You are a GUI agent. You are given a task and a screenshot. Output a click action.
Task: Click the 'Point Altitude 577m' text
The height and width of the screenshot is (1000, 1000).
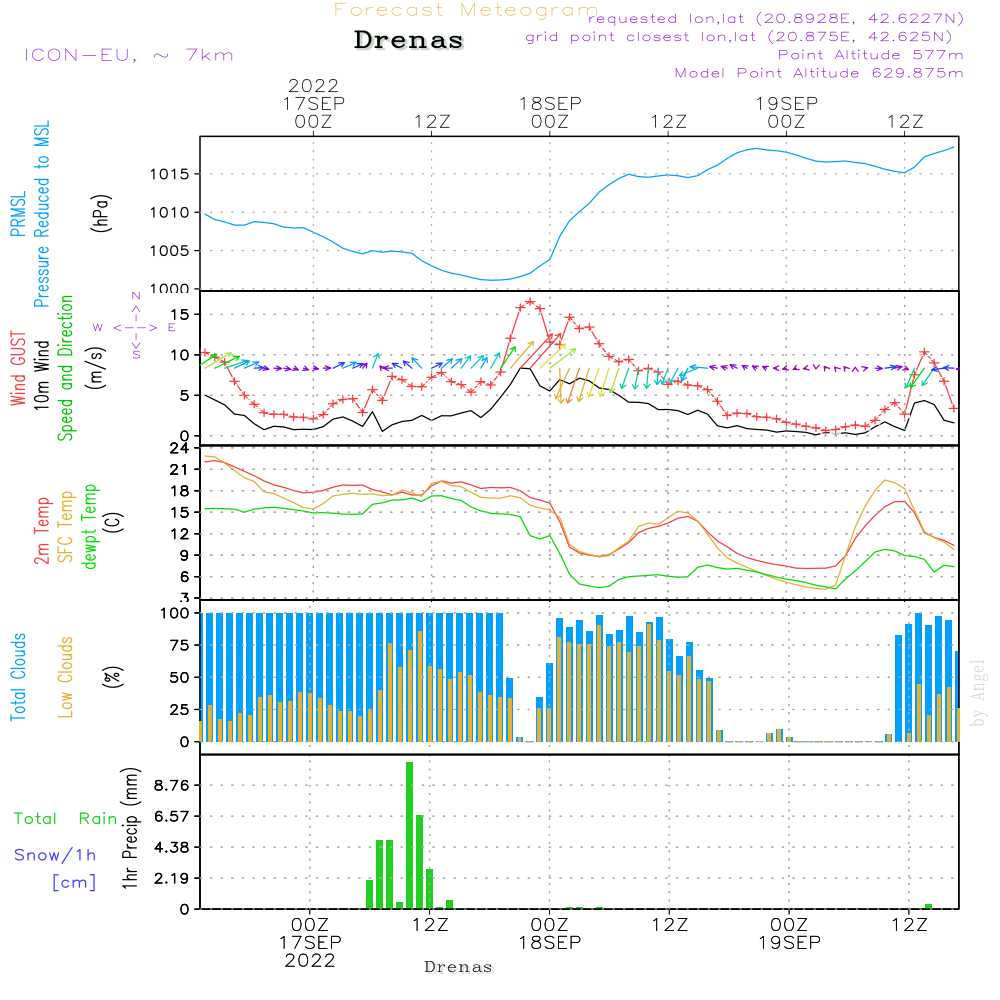870,55
